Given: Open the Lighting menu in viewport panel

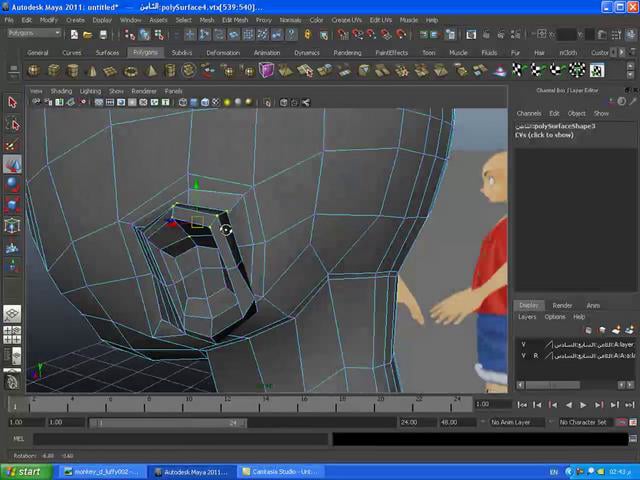Looking at the screenshot, I should click(90, 91).
